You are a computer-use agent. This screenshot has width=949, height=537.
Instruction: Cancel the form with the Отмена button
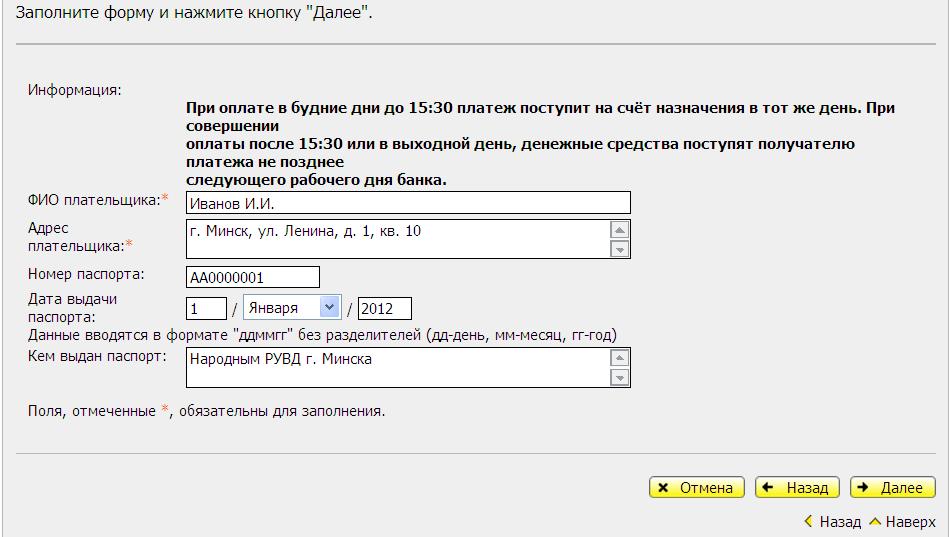click(697, 488)
